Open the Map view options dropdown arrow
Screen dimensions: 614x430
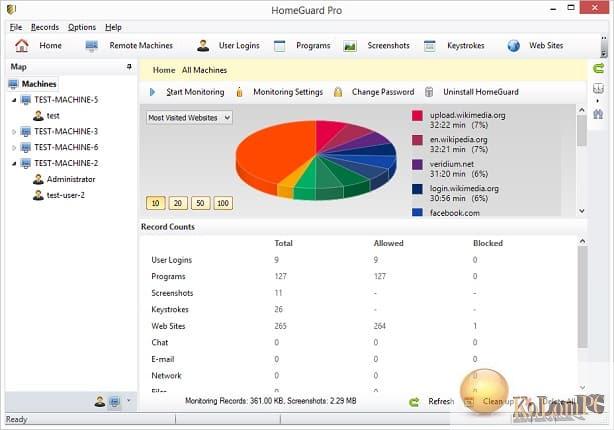pos(129,401)
